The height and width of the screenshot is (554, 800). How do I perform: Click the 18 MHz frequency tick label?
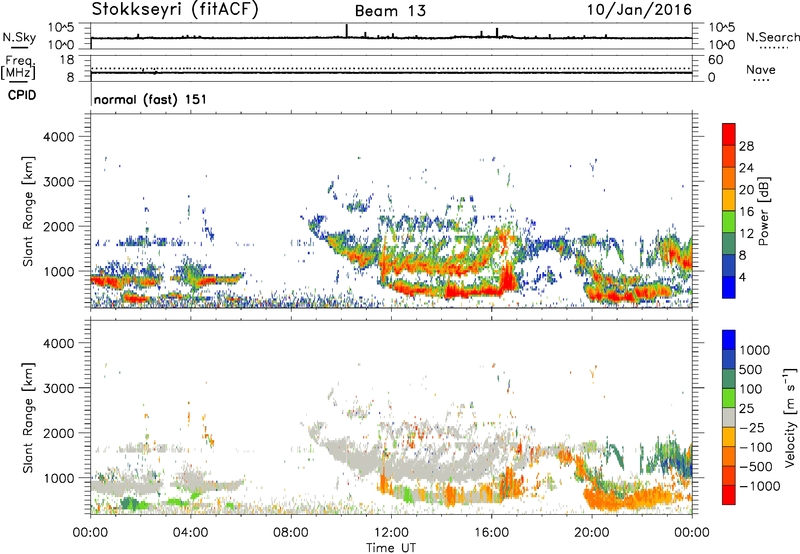(67, 60)
